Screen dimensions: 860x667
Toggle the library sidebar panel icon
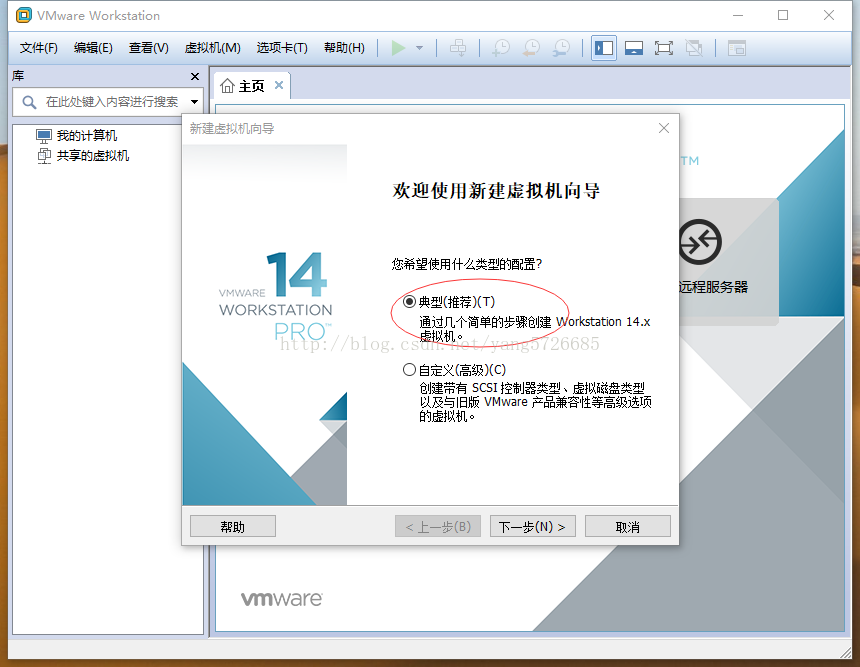click(x=603, y=47)
